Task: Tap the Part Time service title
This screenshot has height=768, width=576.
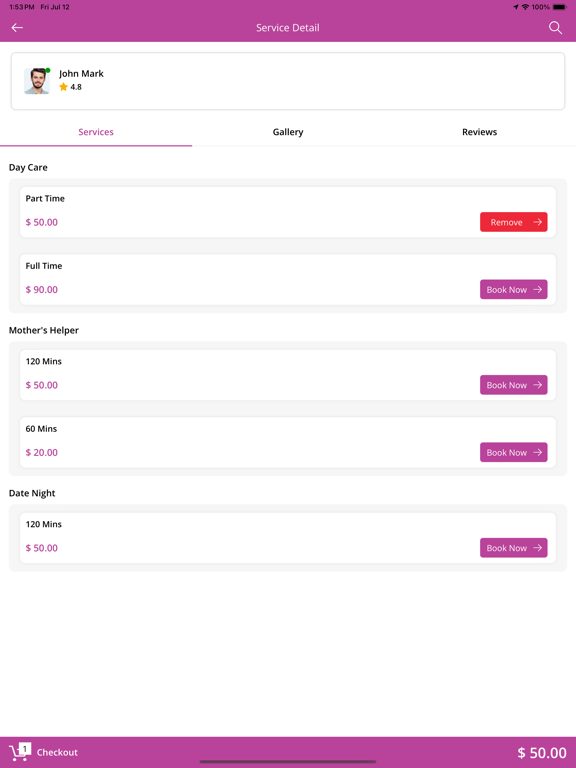Action: 45,198
